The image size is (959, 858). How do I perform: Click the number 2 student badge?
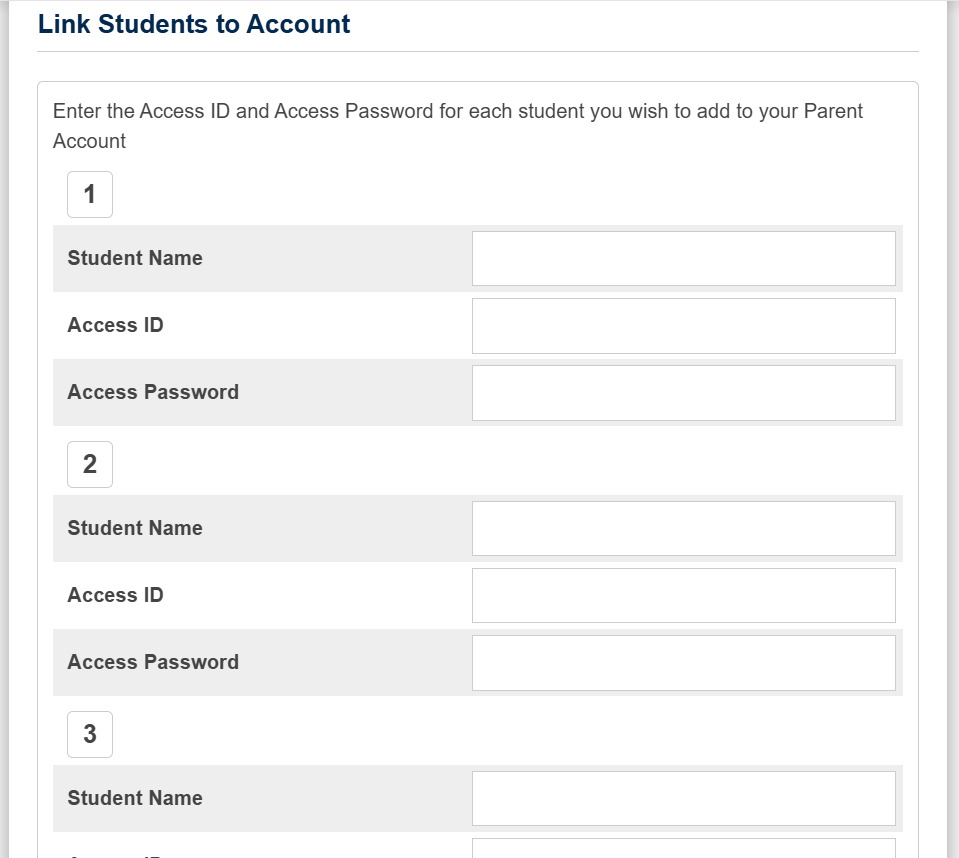click(x=90, y=464)
